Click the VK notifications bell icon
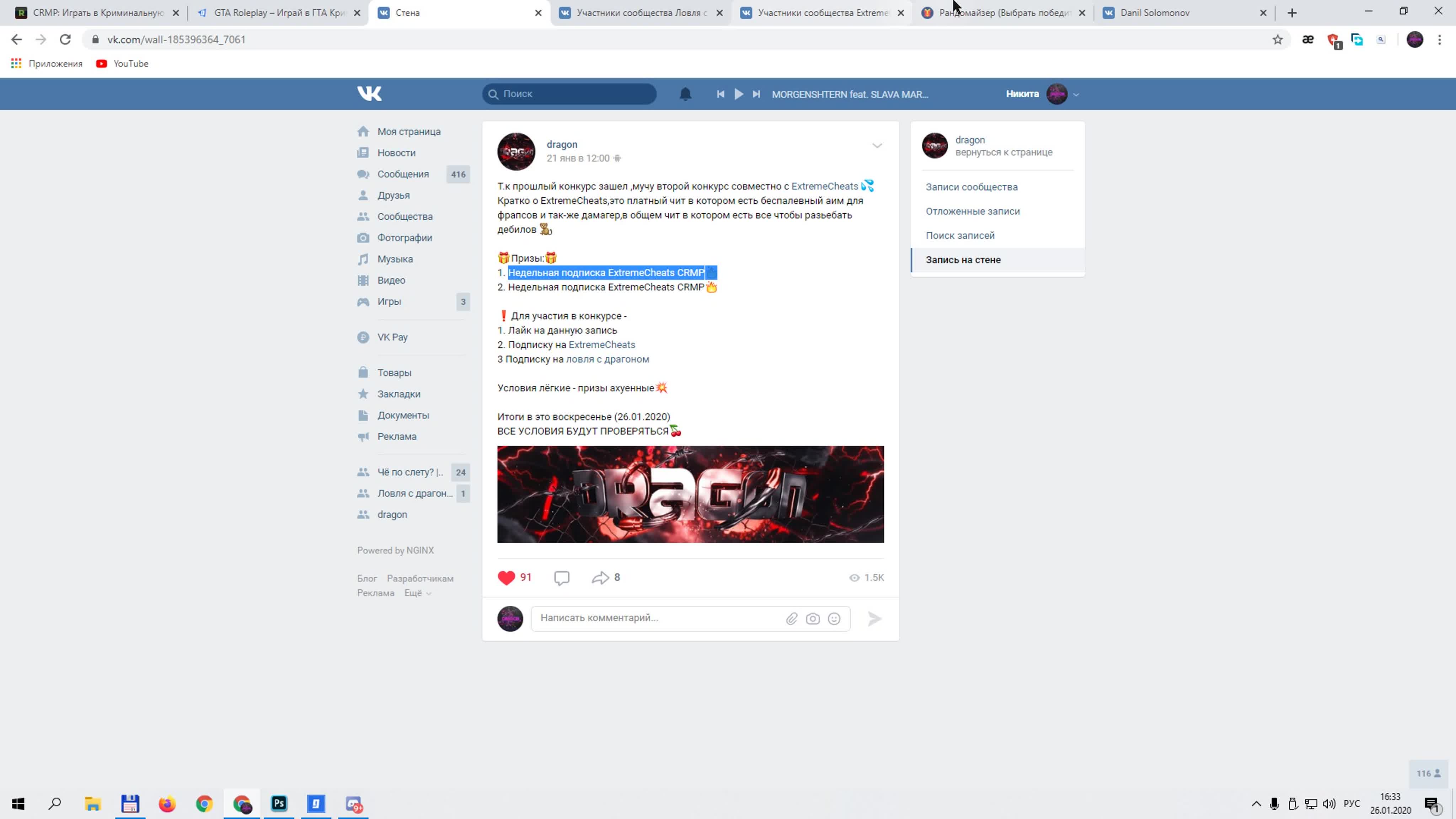Viewport: 1456px width, 819px height. (685, 95)
